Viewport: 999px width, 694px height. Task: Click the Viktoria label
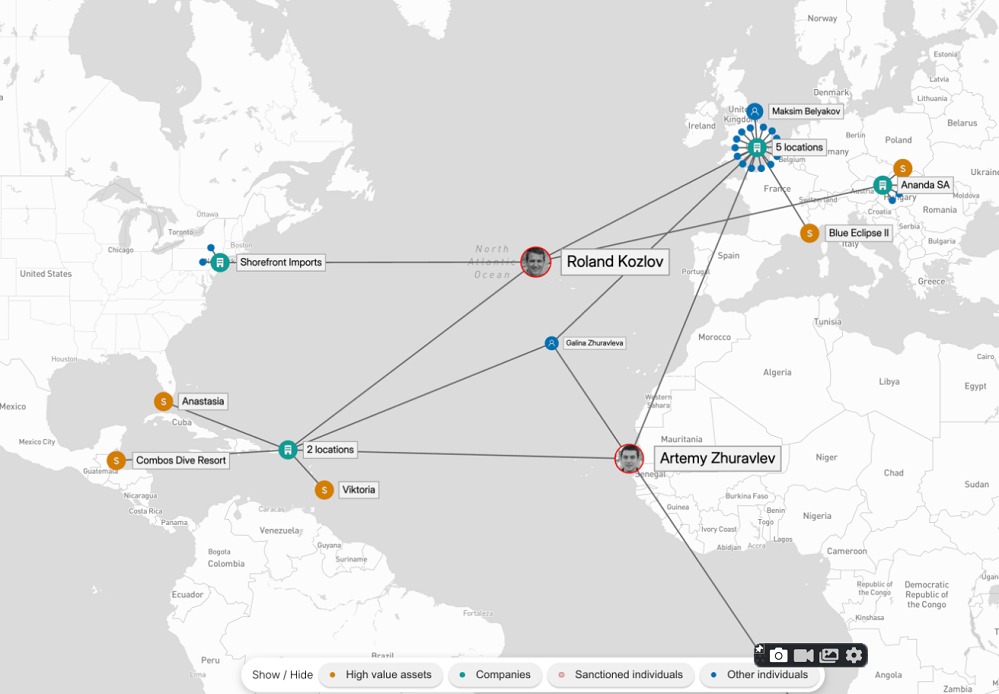tap(359, 490)
